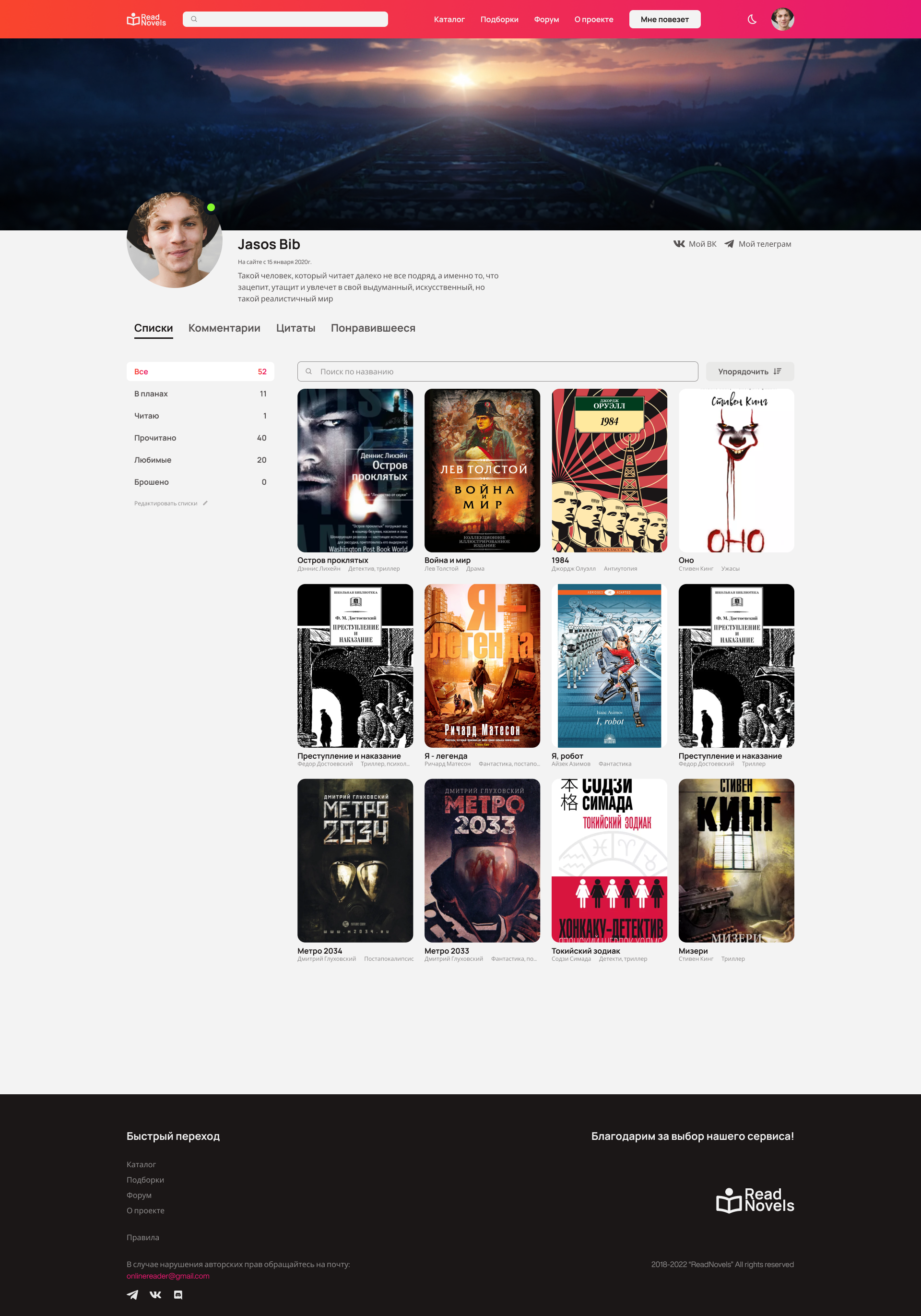Open the VK icon in the footer

pos(155,1295)
